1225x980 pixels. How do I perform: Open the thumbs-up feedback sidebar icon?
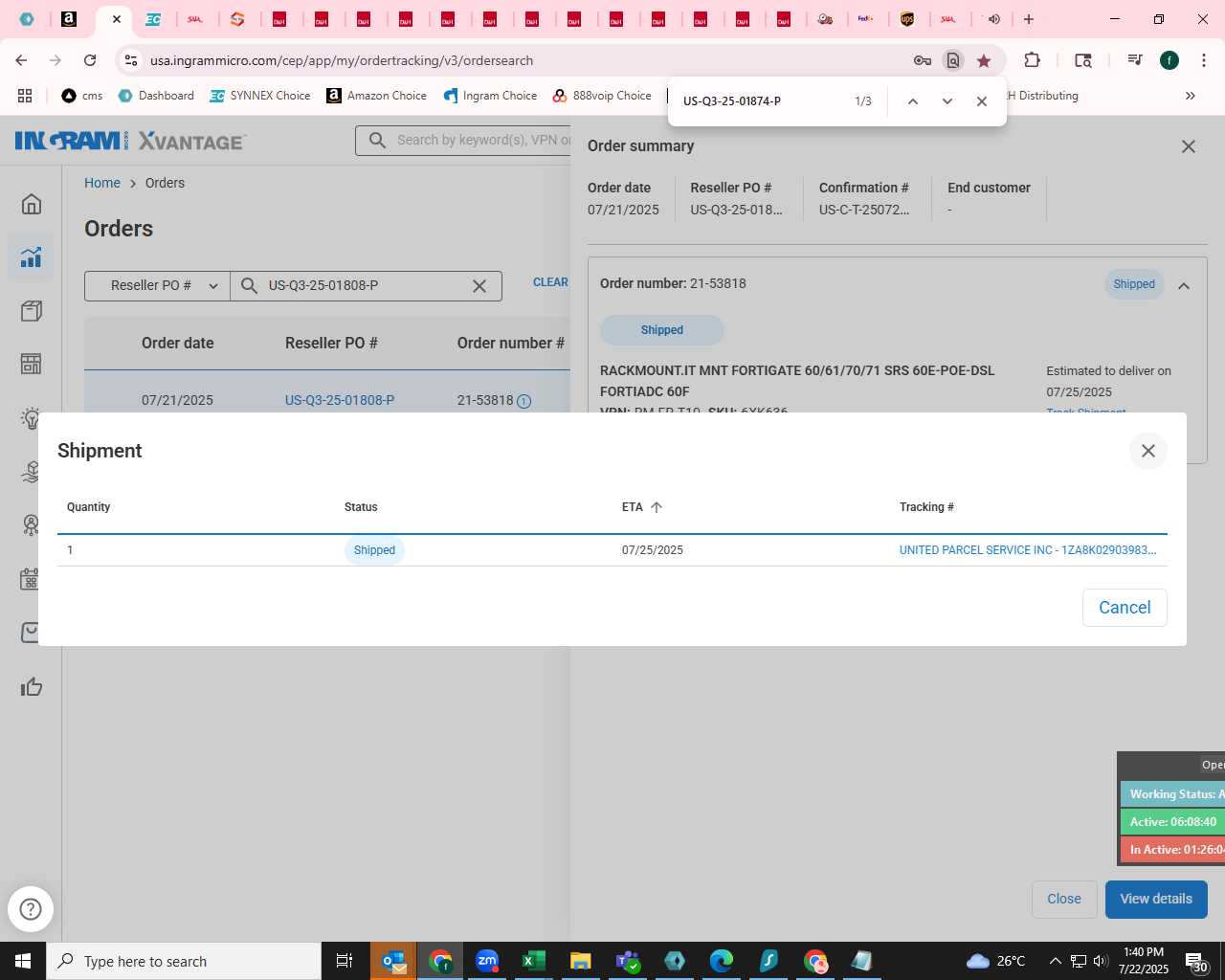tap(32, 686)
